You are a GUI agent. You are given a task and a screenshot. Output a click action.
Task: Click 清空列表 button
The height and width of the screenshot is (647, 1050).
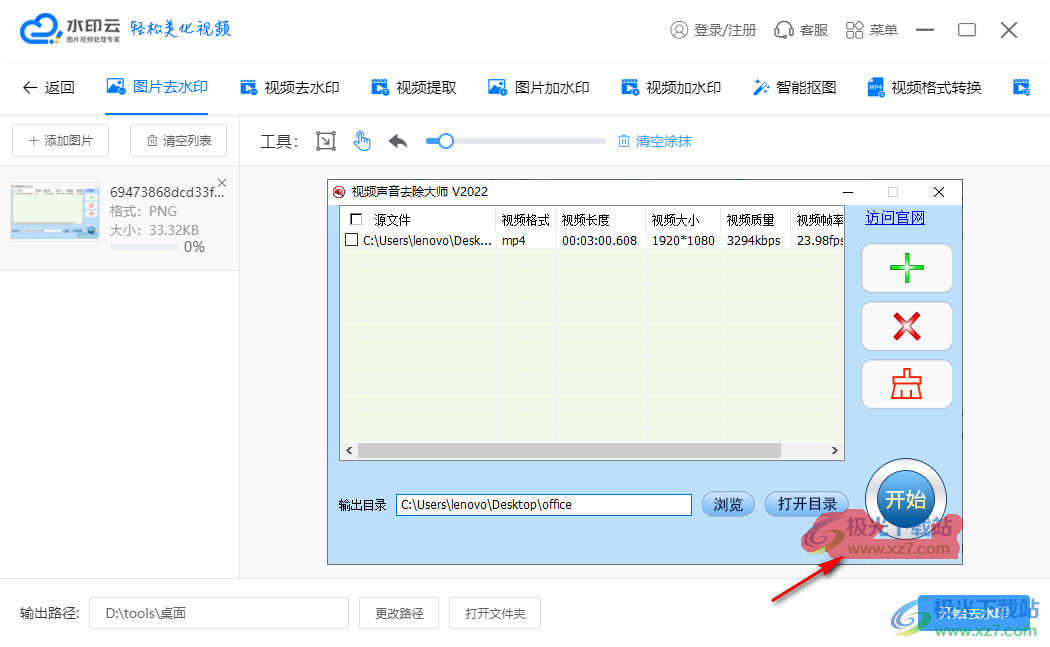(178, 141)
